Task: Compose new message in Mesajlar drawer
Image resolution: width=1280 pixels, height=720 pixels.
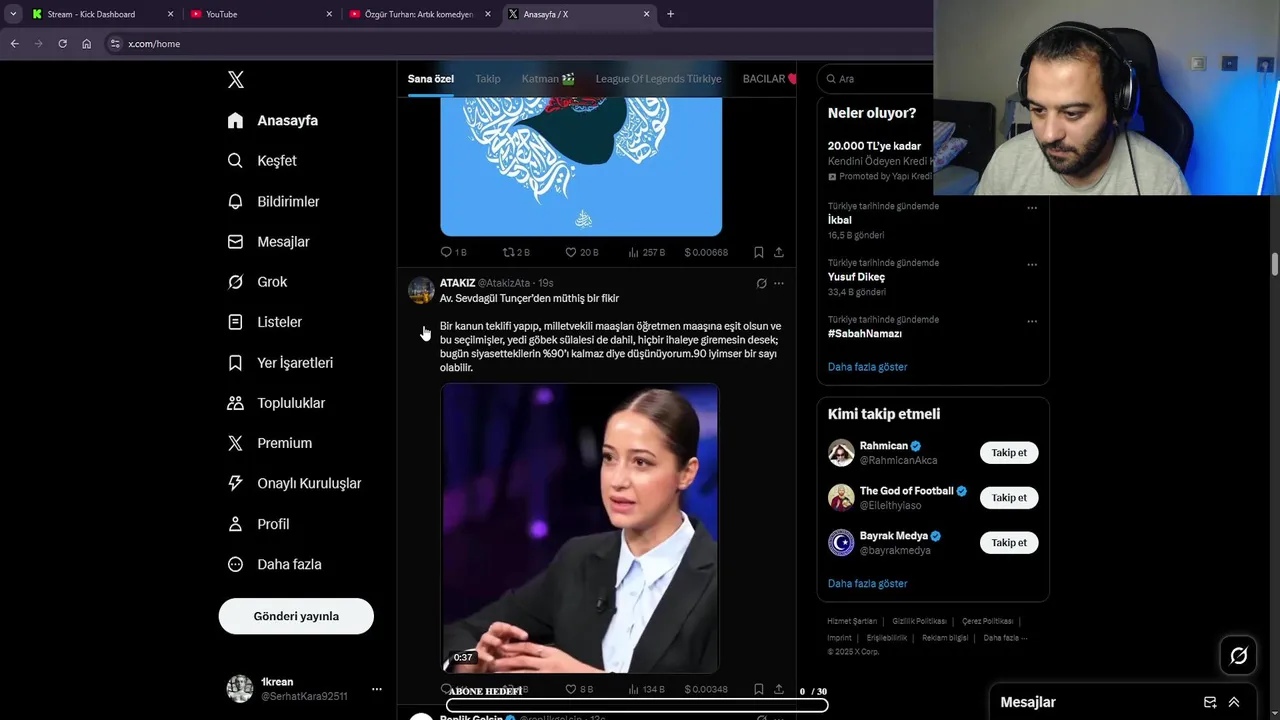Action: (x=1210, y=702)
